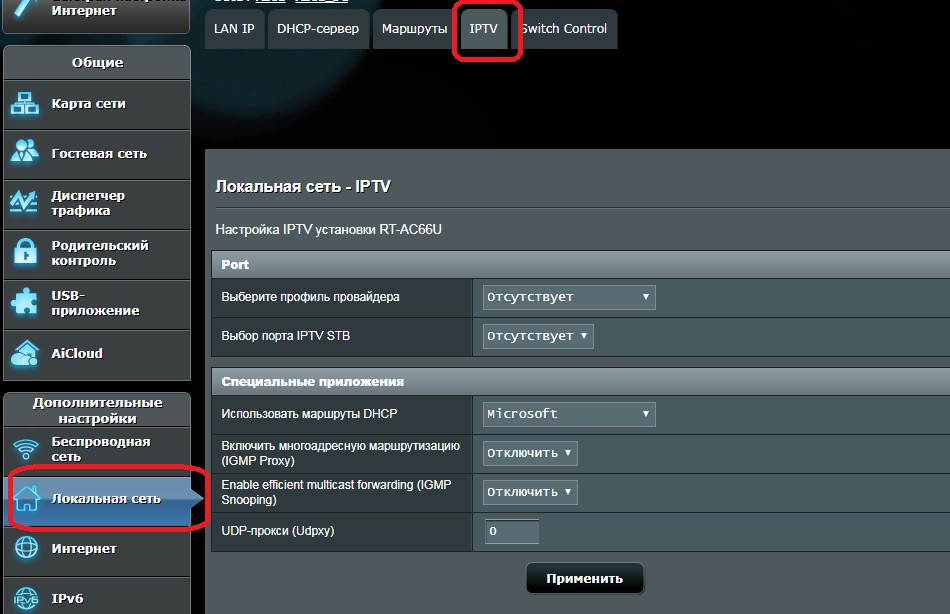Click the Быстрая настройка Интернет item at top
Image resolution: width=950 pixels, height=614 pixels.
96,16
